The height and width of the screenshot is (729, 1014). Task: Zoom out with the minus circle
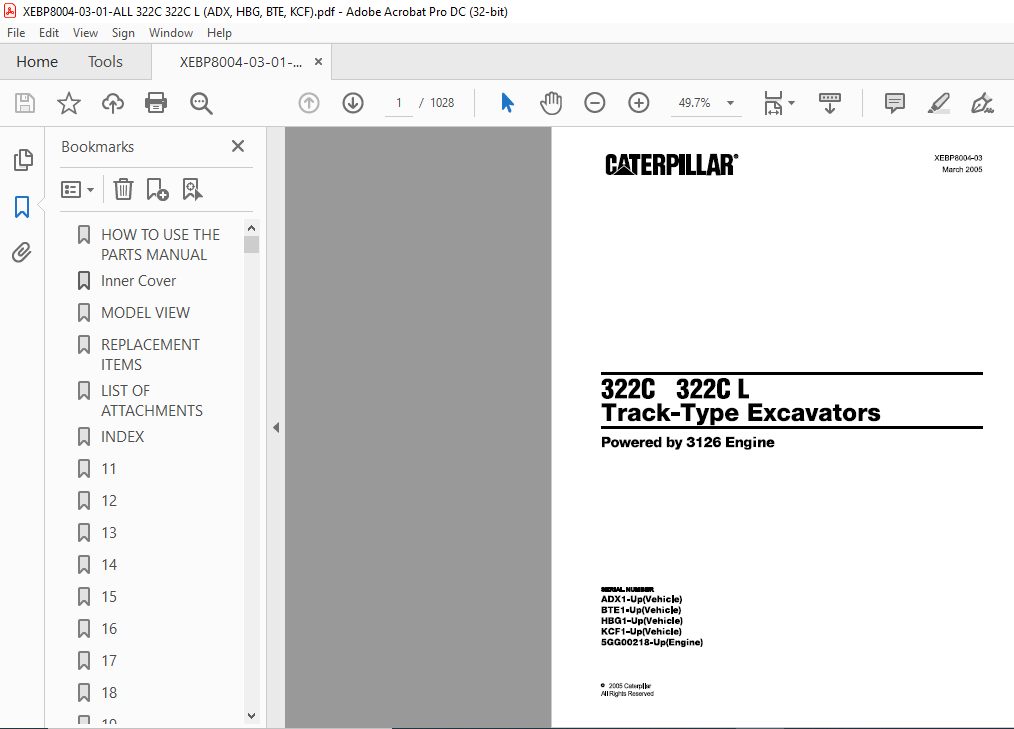coord(594,103)
